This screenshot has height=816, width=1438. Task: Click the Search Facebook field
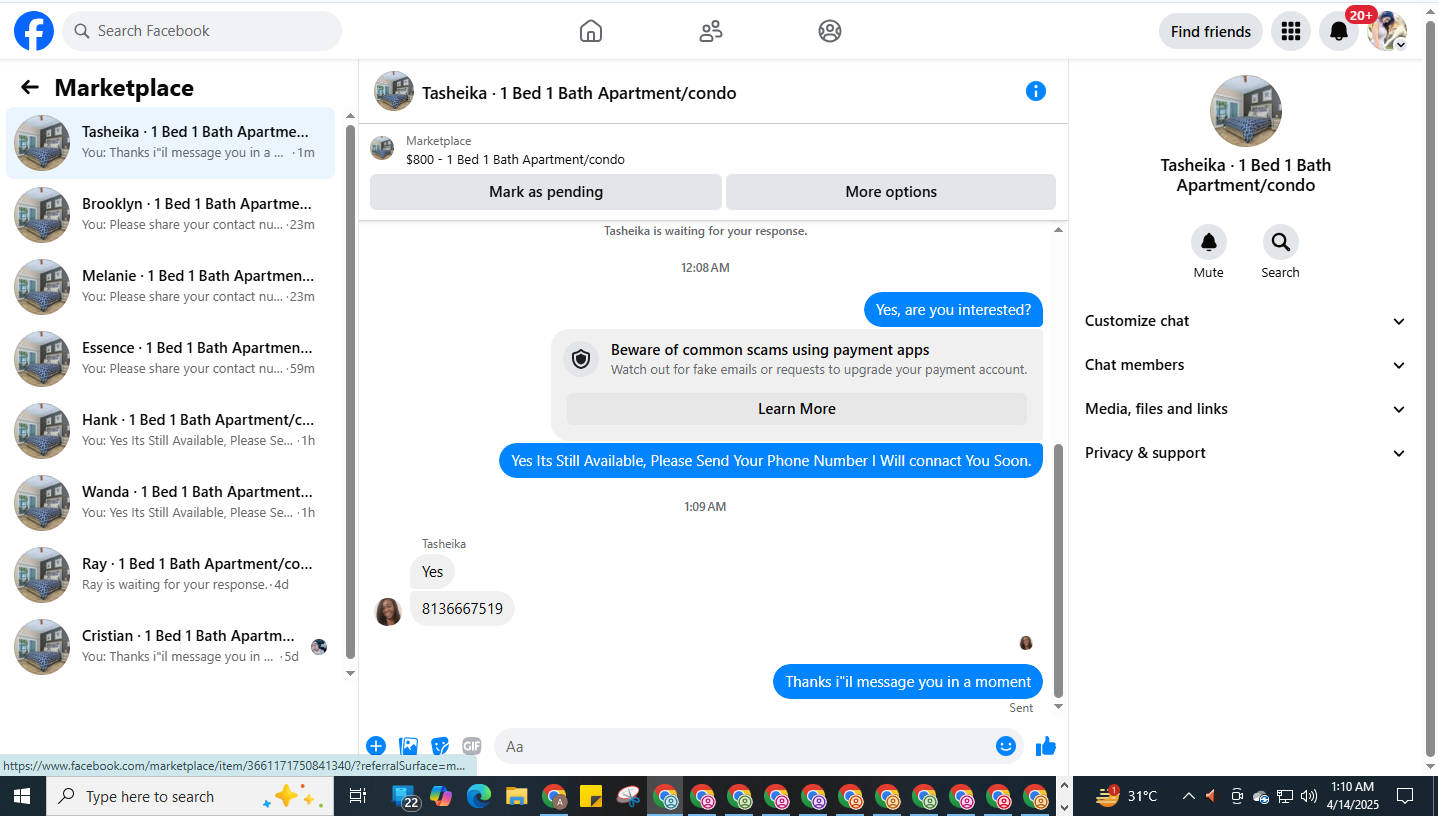202,31
